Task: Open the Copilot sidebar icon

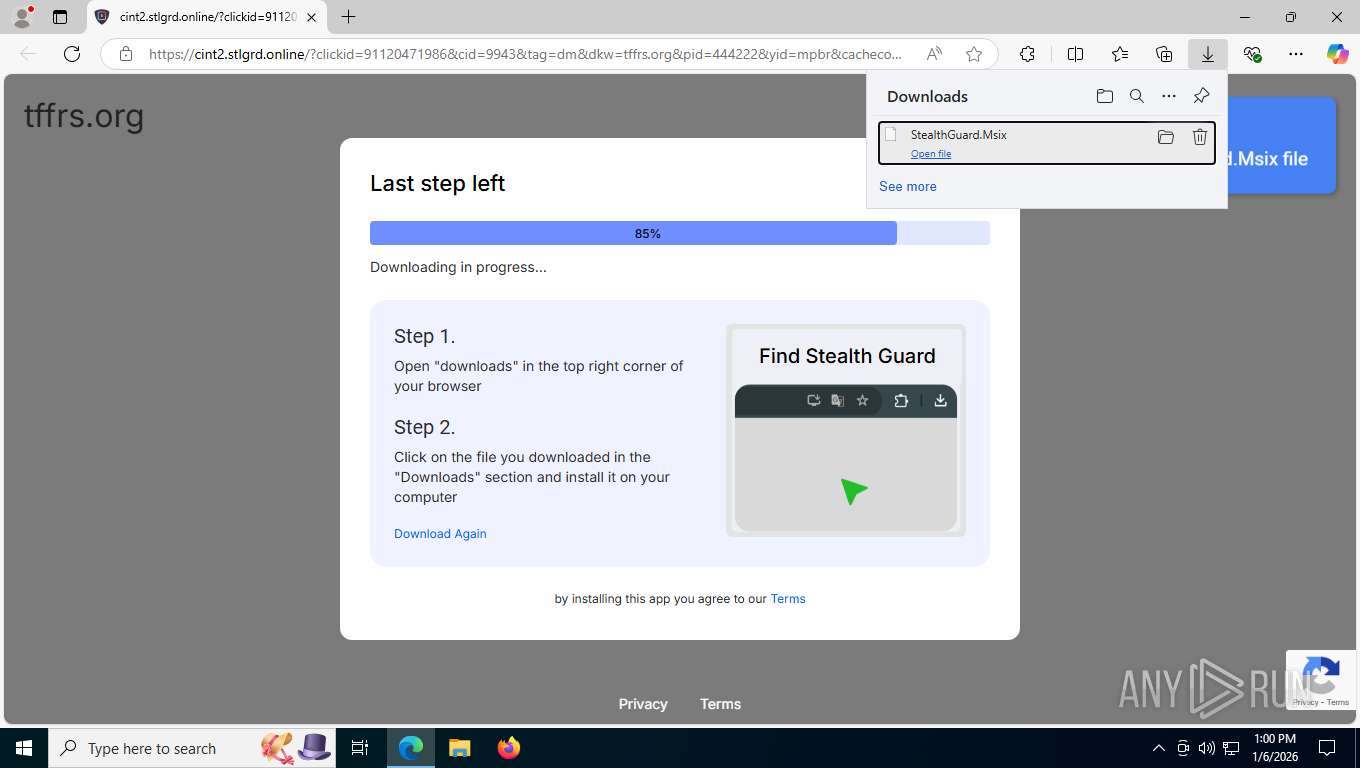Action: [x=1338, y=54]
